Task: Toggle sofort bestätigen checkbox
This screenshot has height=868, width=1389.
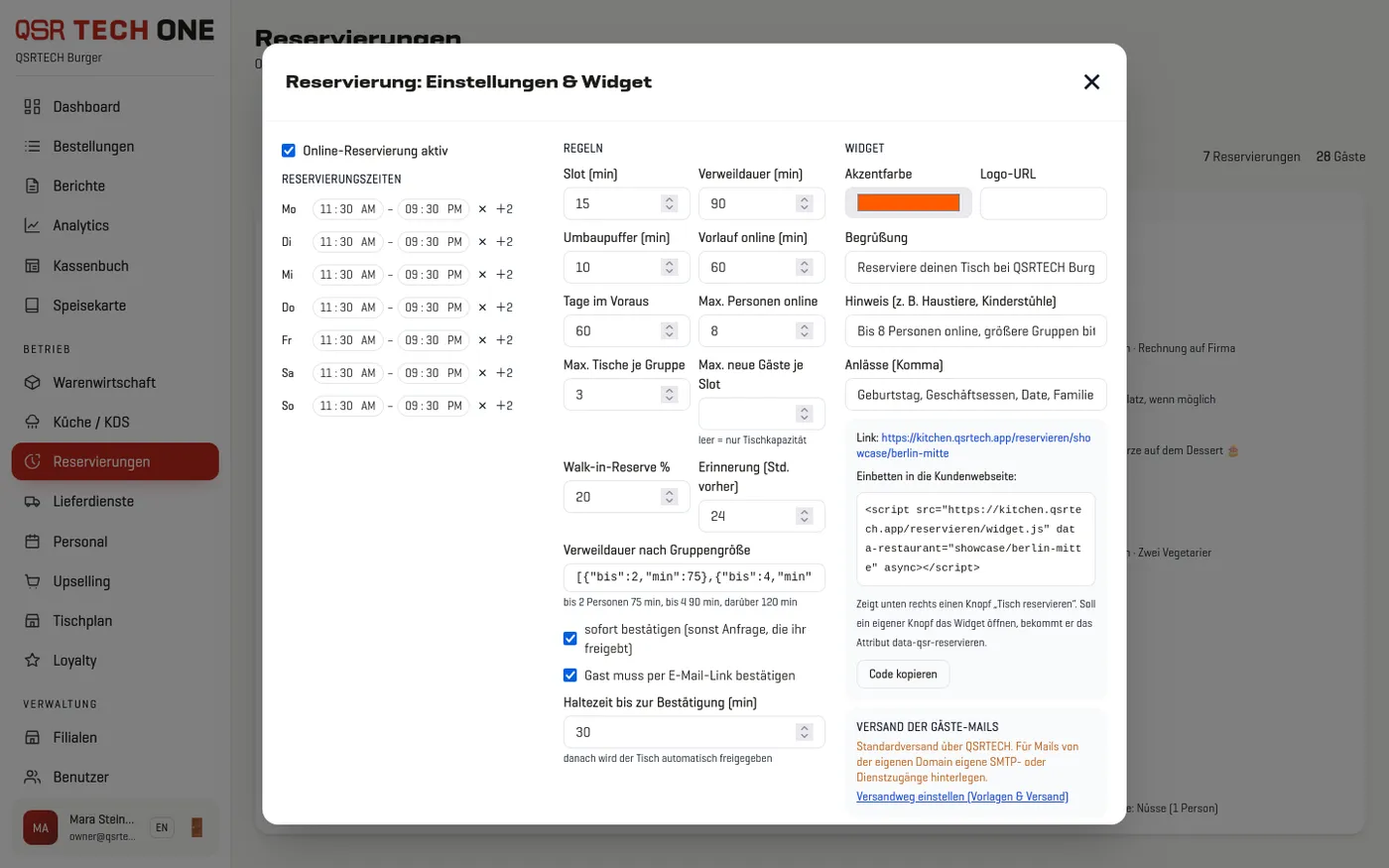Action: pyautogui.click(x=570, y=639)
